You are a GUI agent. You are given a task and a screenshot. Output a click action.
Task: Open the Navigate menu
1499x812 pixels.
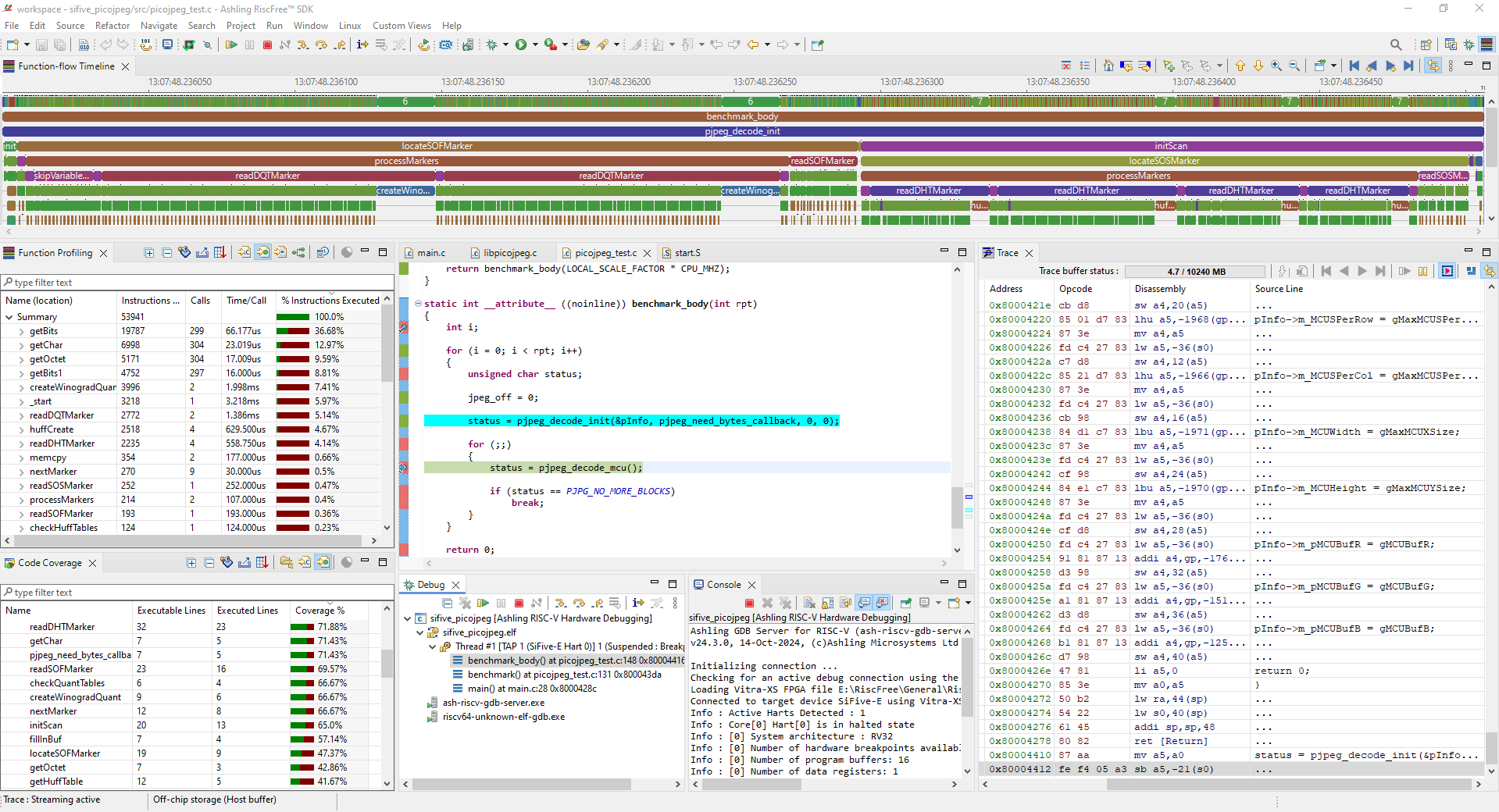pos(159,26)
